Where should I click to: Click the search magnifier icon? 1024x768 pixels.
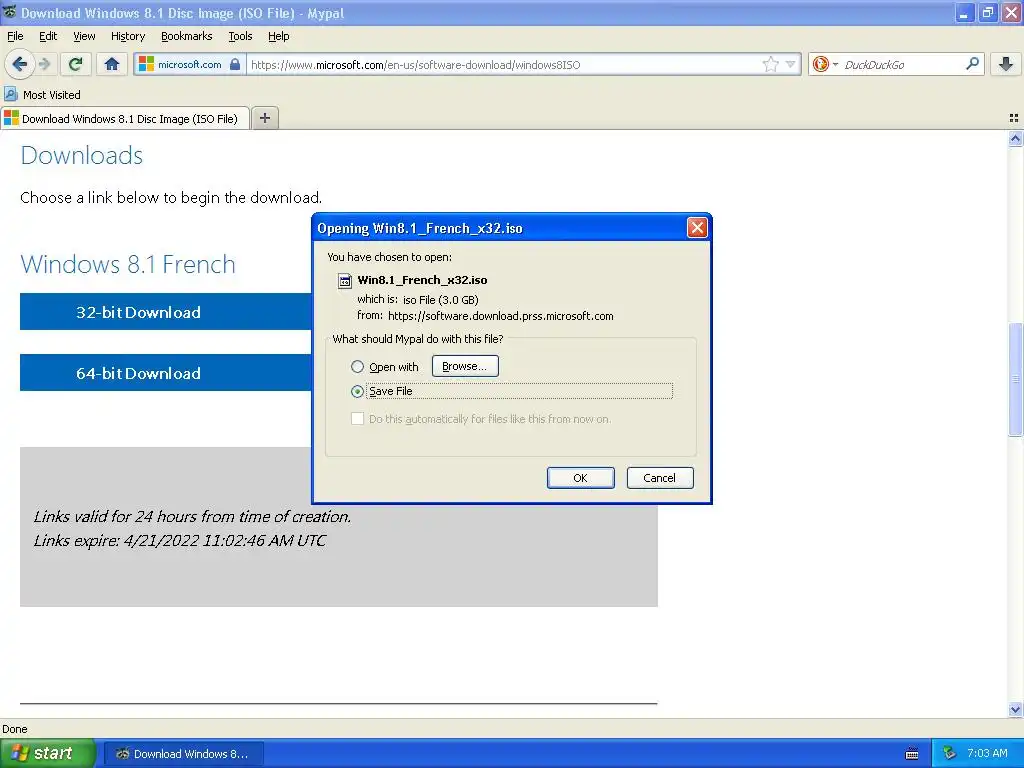(972, 63)
